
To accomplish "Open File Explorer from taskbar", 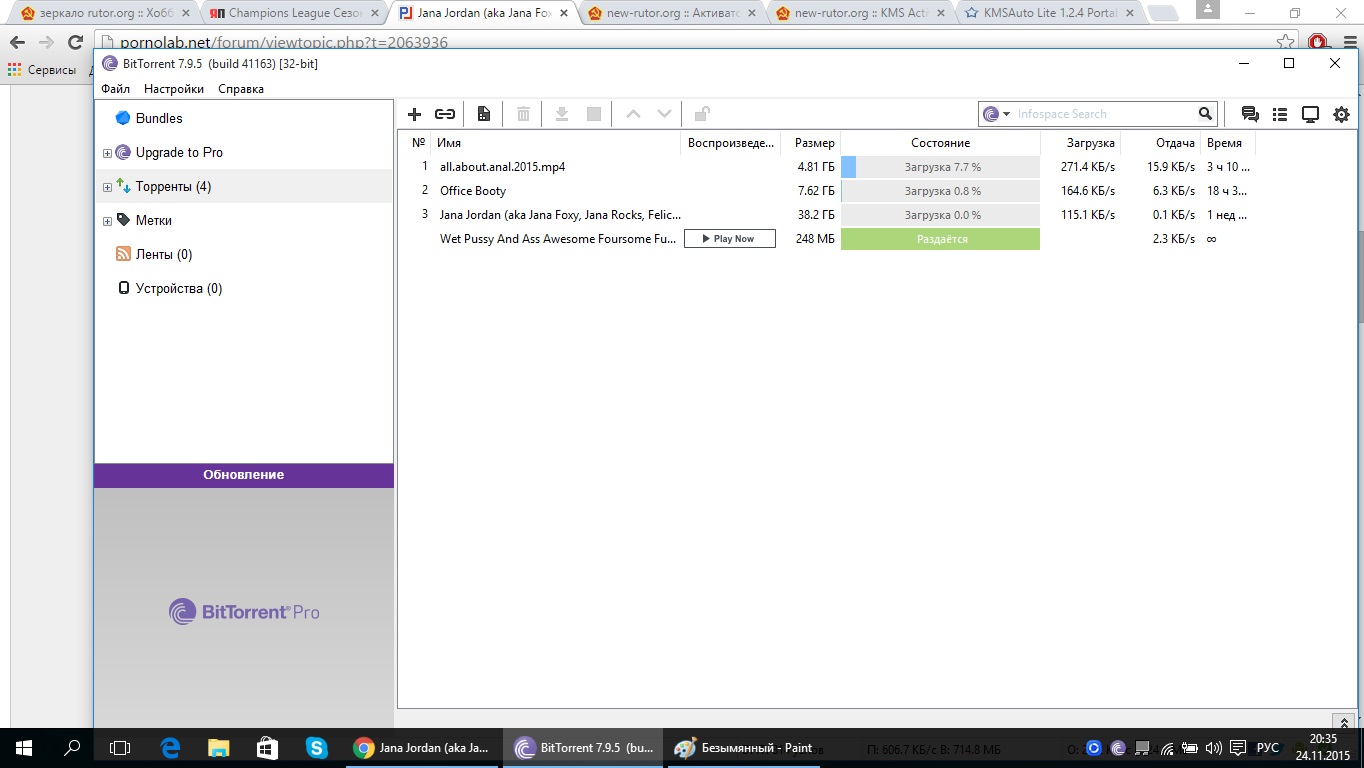I will coord(218,747).
